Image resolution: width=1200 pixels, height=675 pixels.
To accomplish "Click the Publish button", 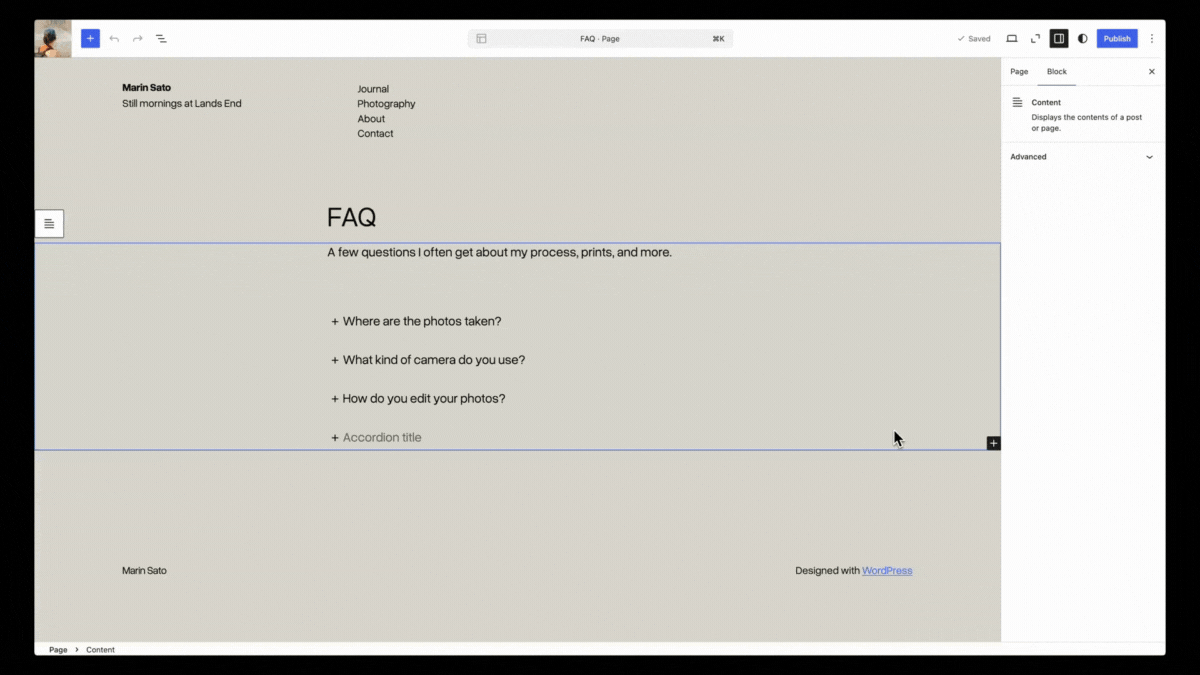I will [x=1116, y=39].
